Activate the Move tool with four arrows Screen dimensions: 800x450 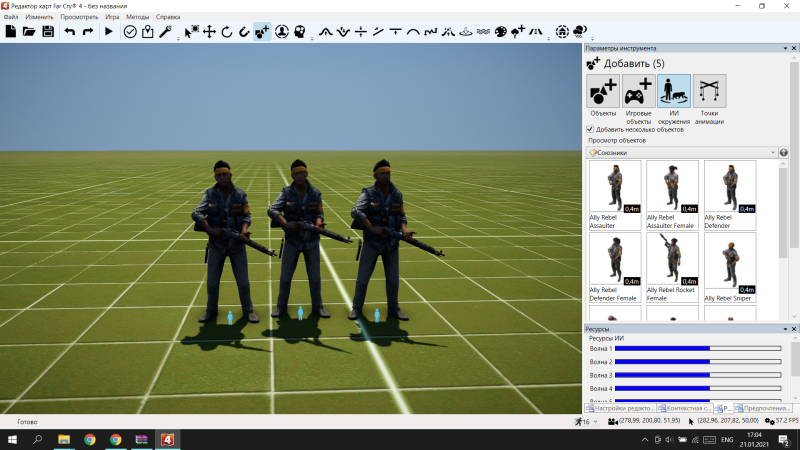click(209, 32)
